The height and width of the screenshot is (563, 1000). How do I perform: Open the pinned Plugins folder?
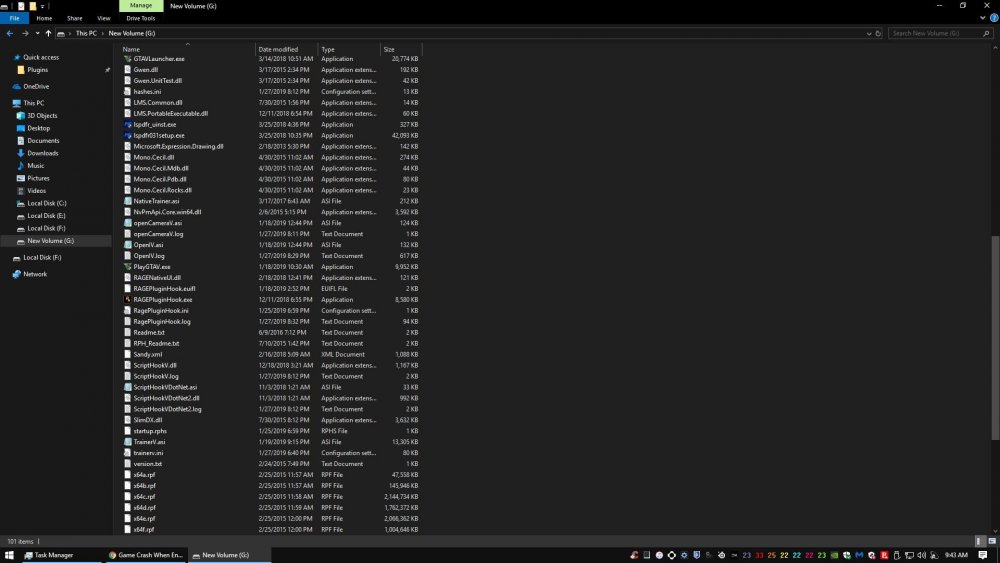click(37, 70)
